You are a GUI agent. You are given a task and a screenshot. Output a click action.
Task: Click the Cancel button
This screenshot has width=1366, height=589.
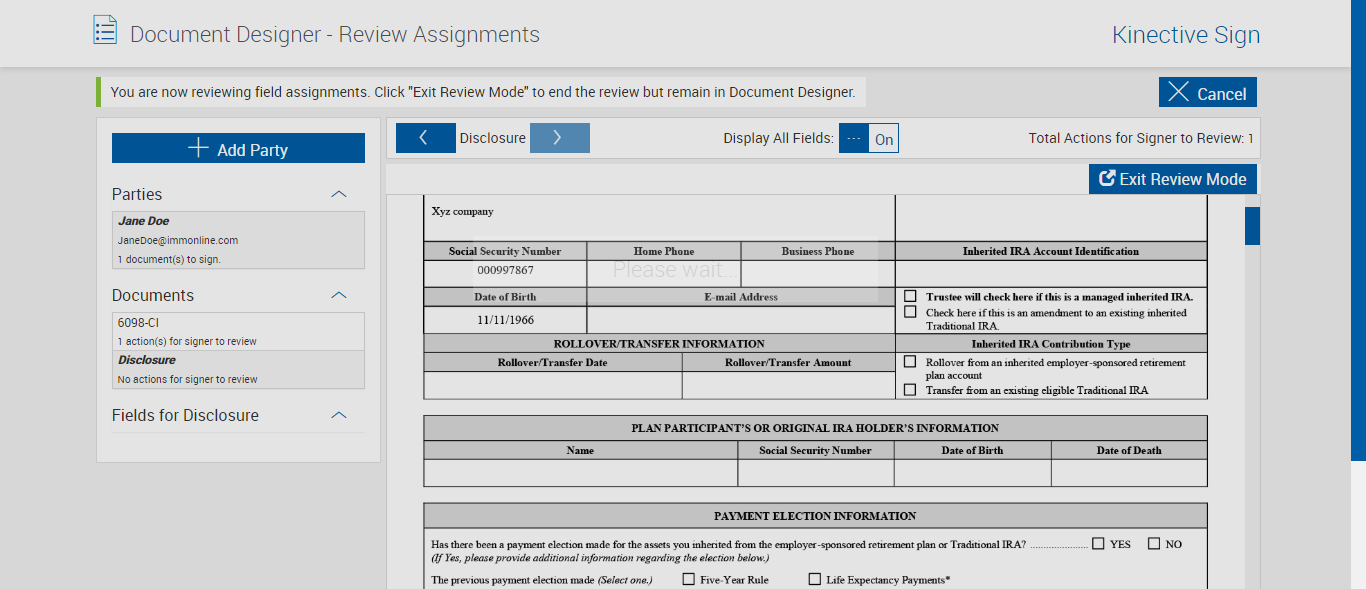(x=1208, y=92)
